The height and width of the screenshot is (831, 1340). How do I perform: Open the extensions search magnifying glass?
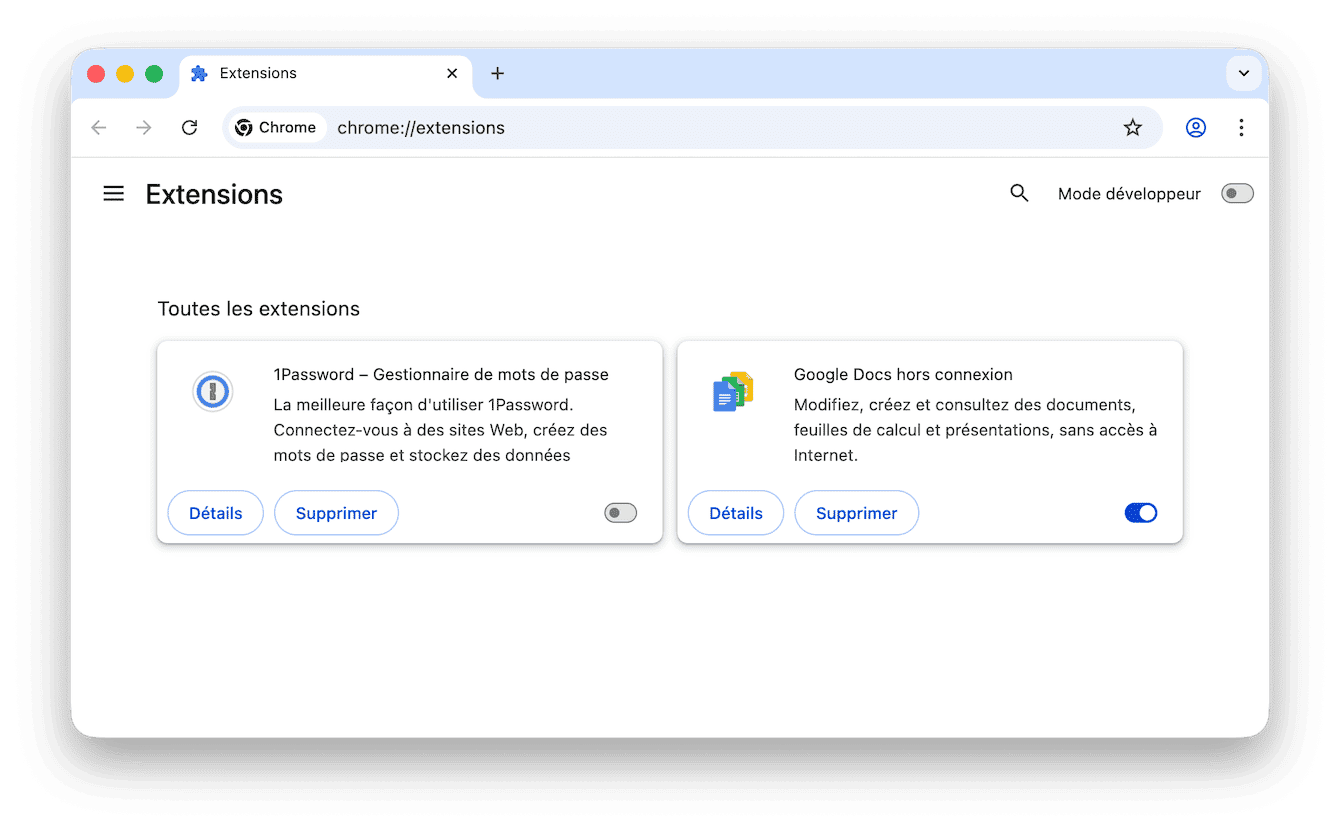[1019, 193]
